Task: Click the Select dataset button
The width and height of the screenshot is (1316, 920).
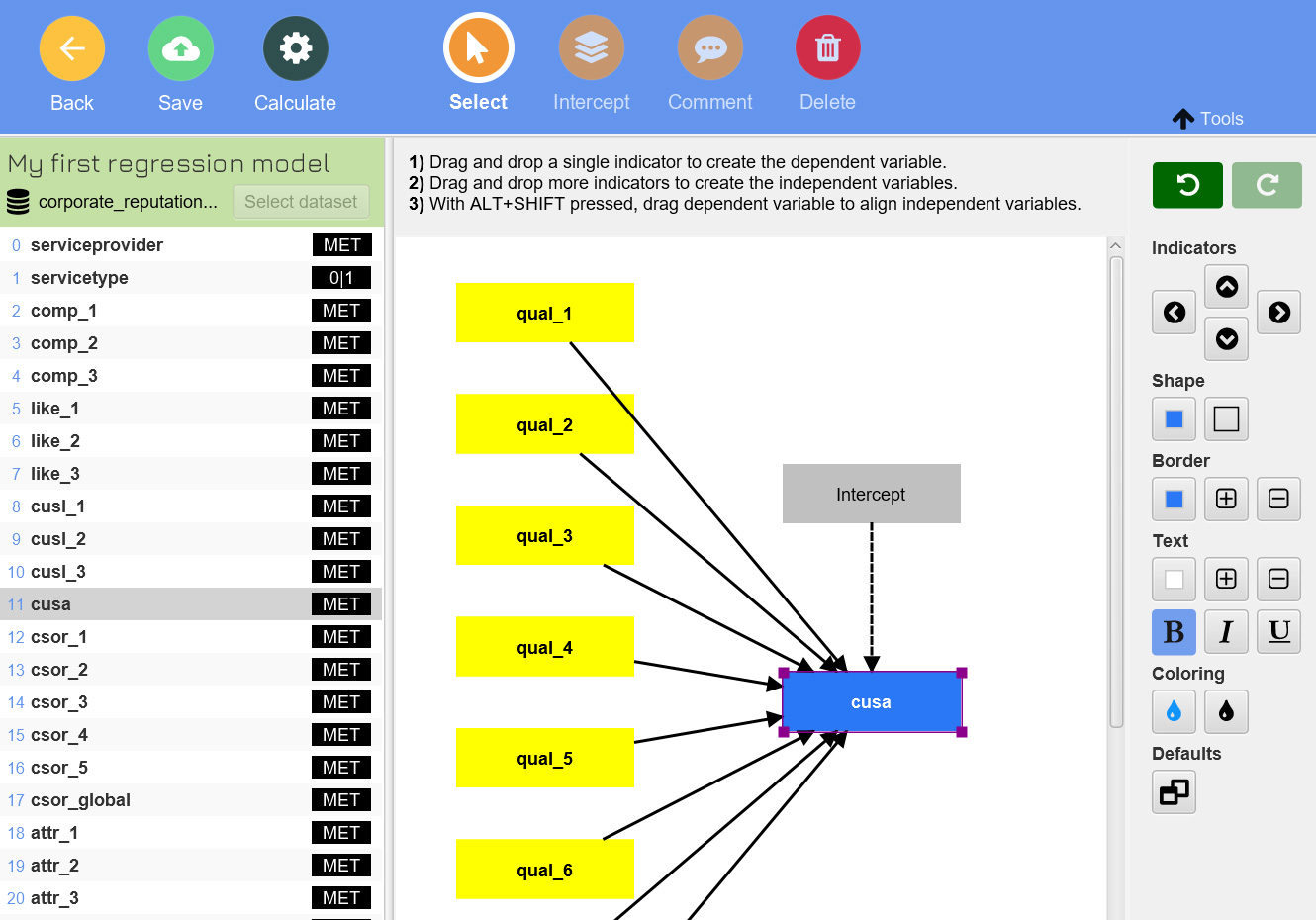Action: point(301,202)
